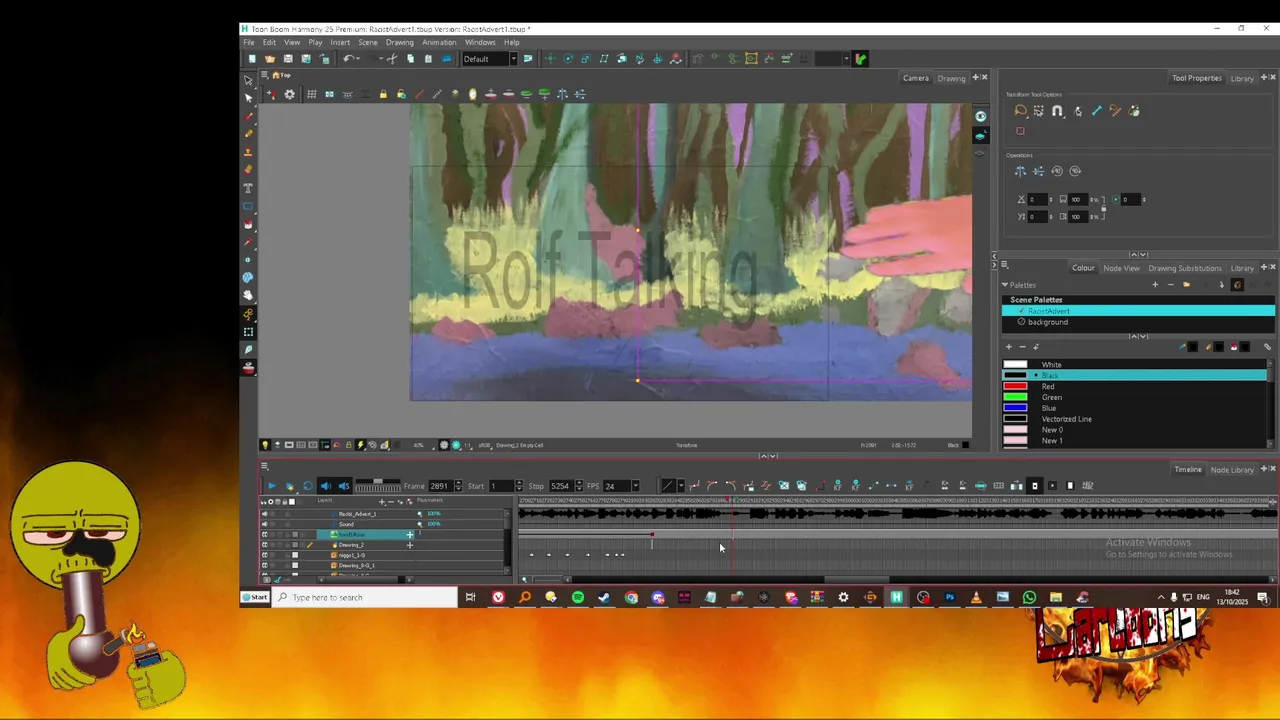Click the gear settings icon in camera toolbar
This screenshot has width=1280, height=720.
click(289, 94)
